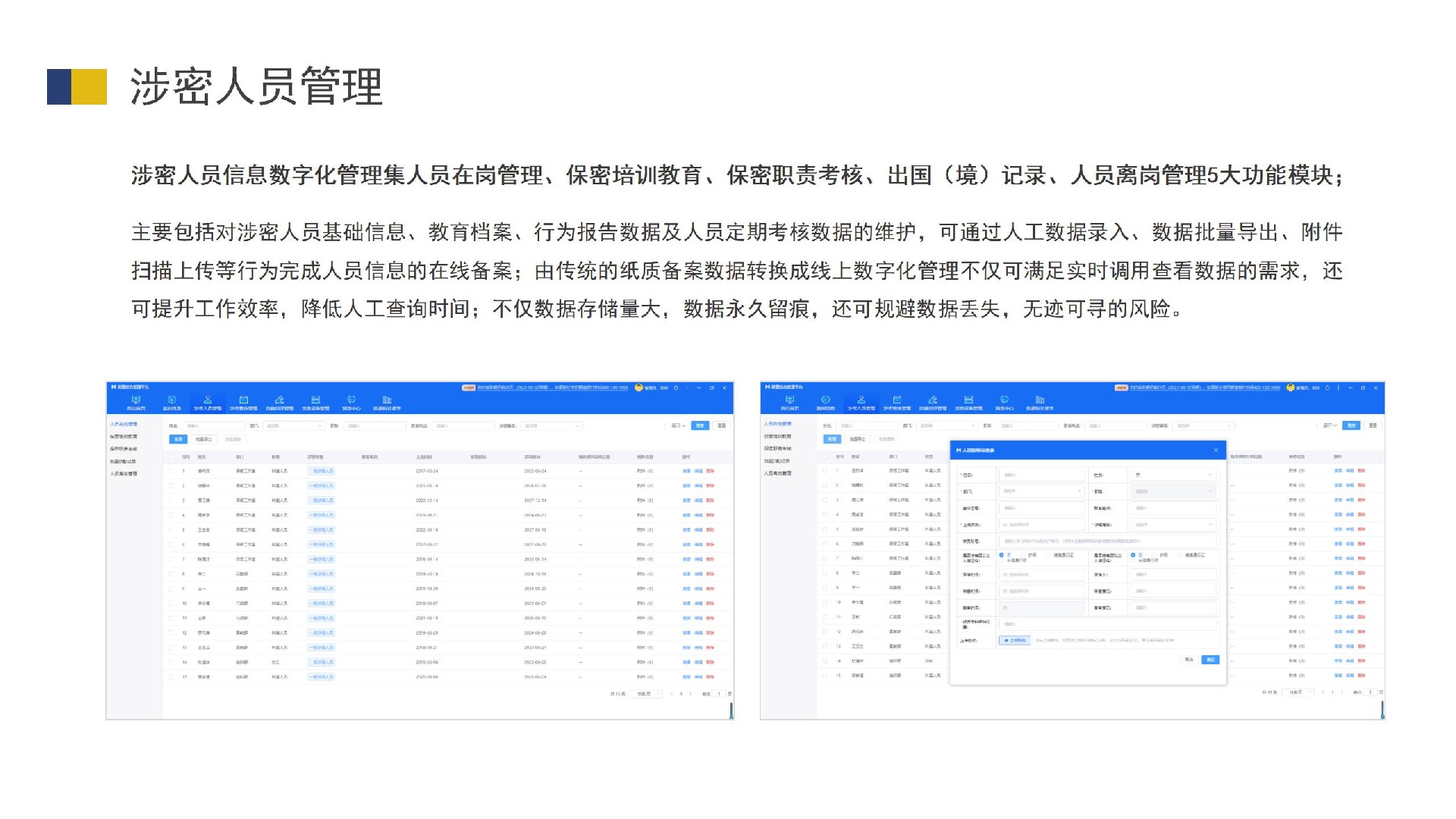Tick row 1 checkbox in left screenshot table
1456x819 pixels.
point(171,471)
